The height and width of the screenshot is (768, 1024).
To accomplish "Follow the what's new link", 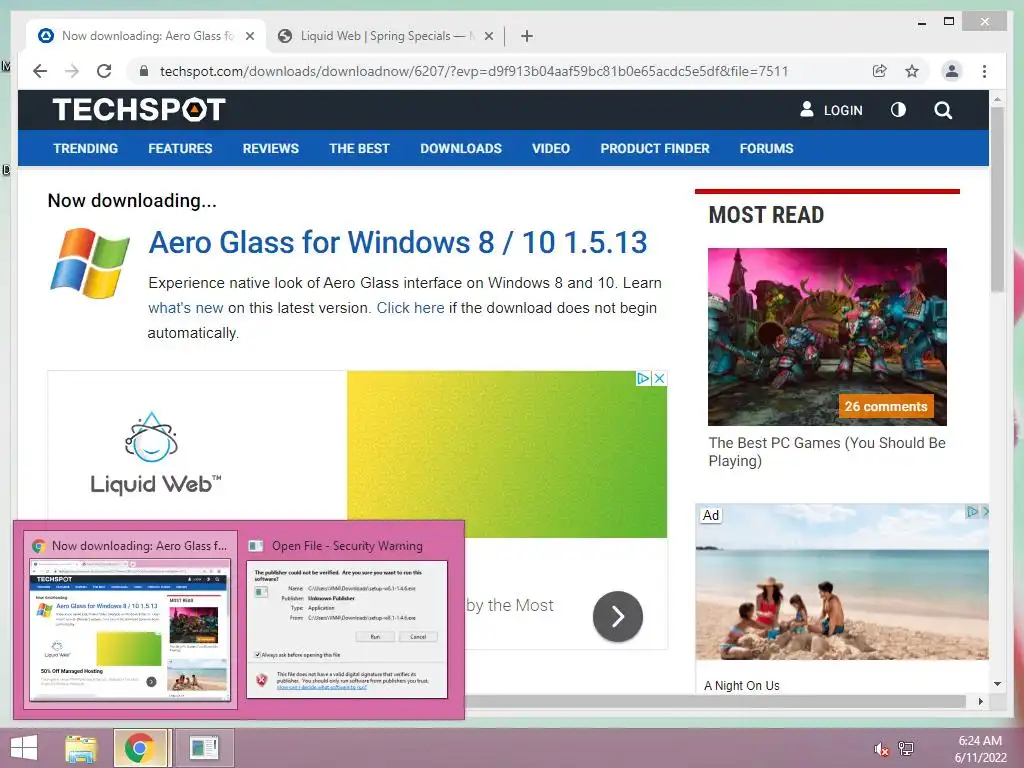I will click(185, 308).
